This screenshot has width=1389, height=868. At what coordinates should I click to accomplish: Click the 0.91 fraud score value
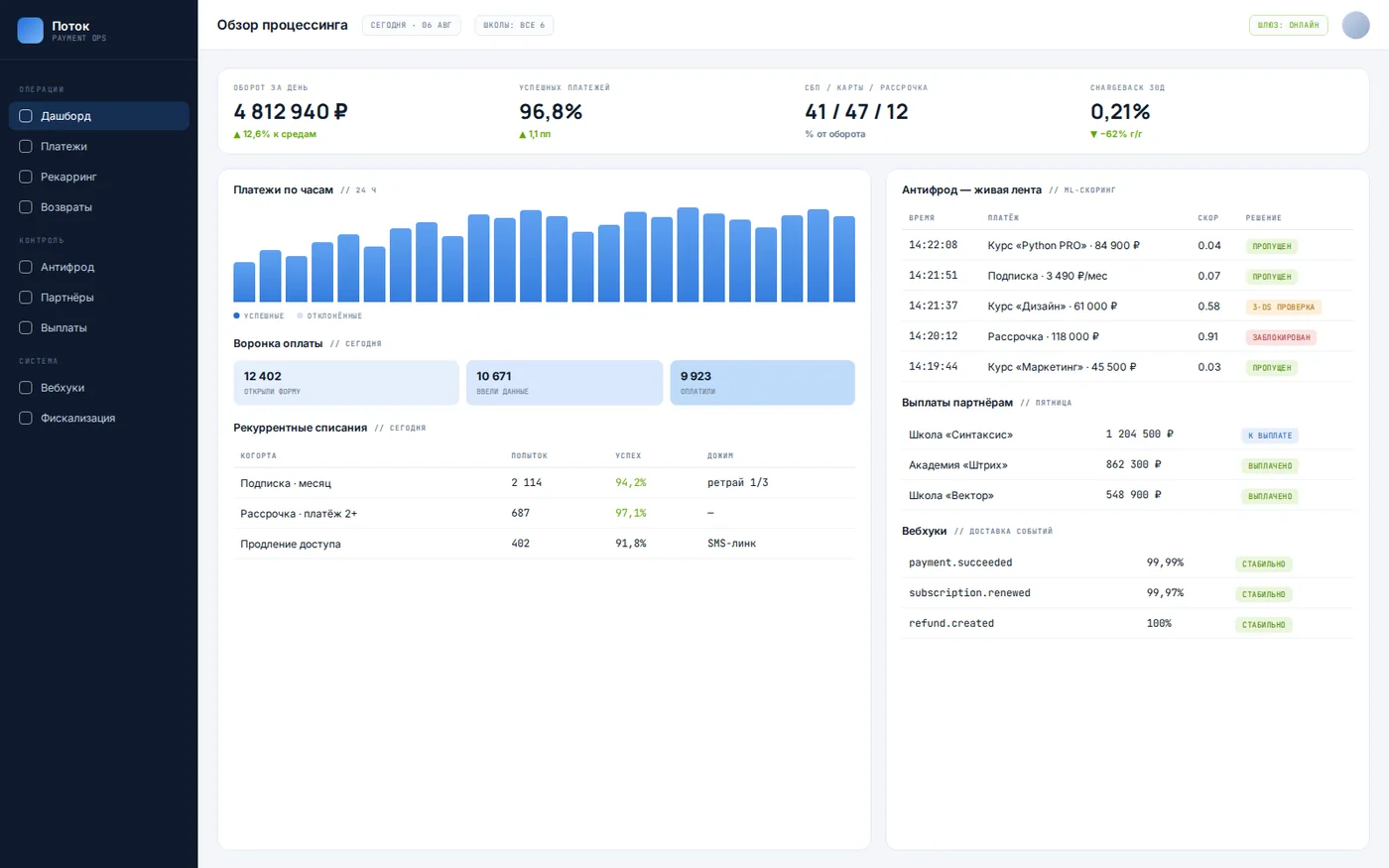[1208, 337]
